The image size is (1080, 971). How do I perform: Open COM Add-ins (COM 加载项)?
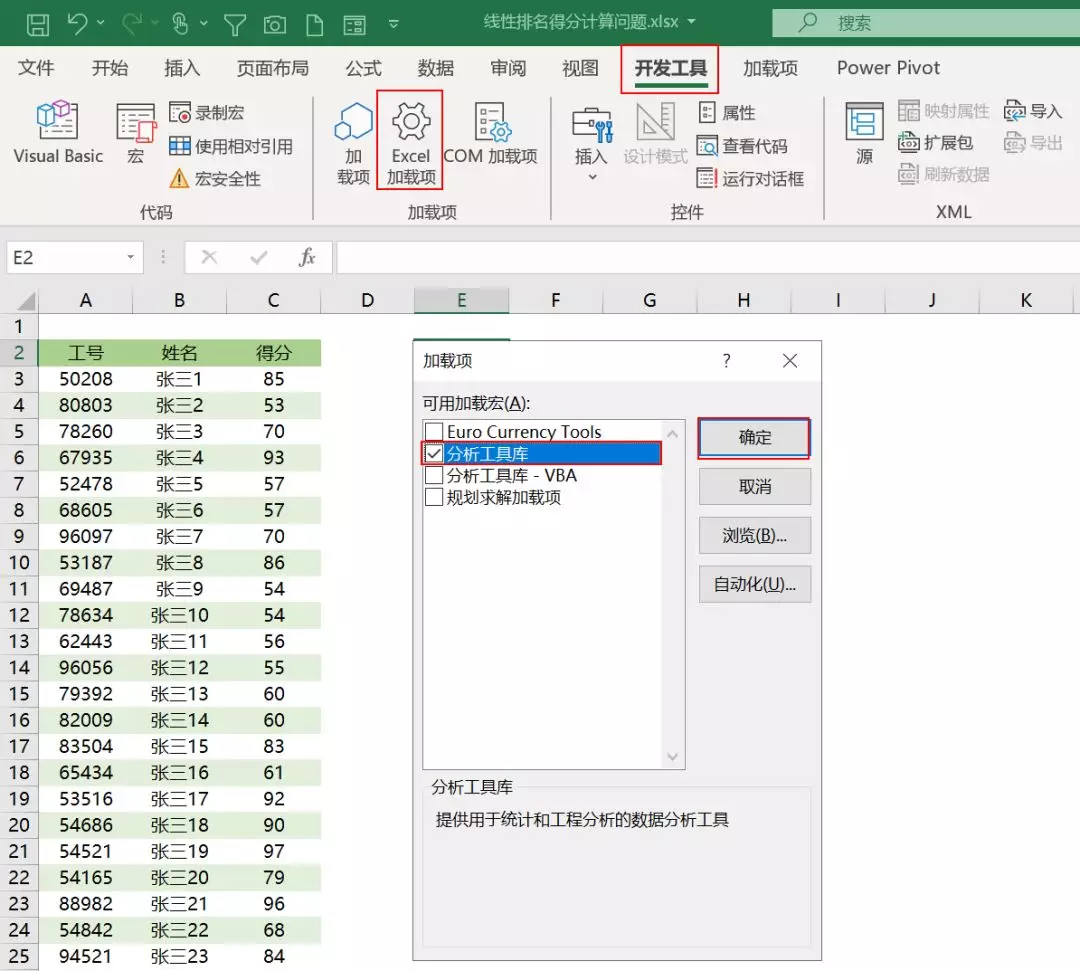tap(490, 133)
